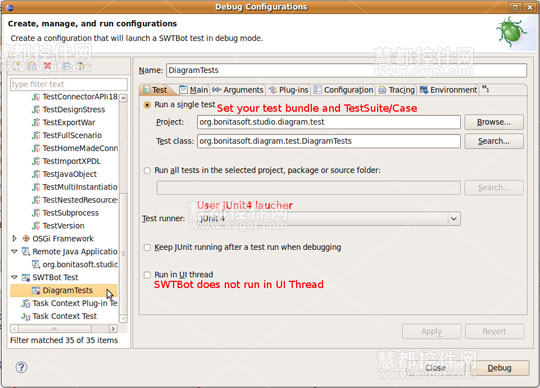Click the configuration list scroll down arrow
The image size is (540, 388).
[x=123, y=318]
